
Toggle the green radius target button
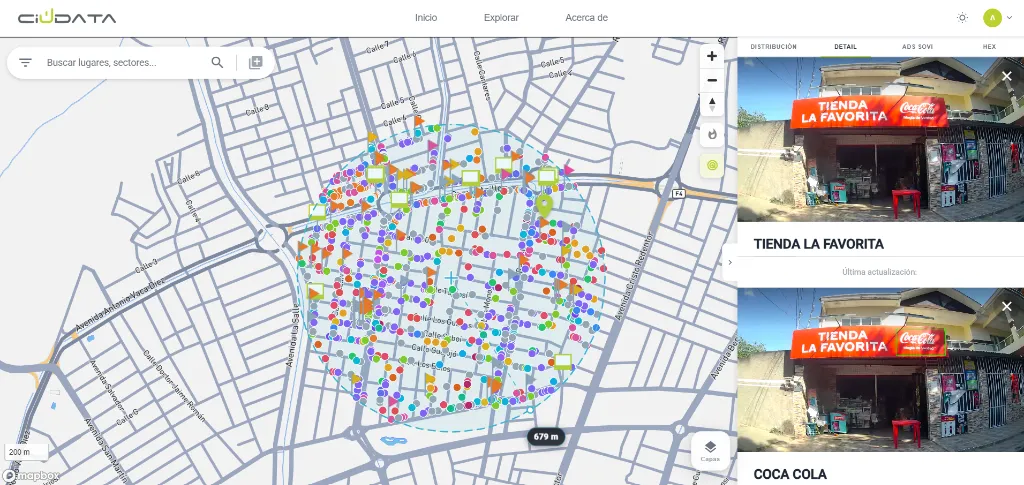tap(712, 166)
